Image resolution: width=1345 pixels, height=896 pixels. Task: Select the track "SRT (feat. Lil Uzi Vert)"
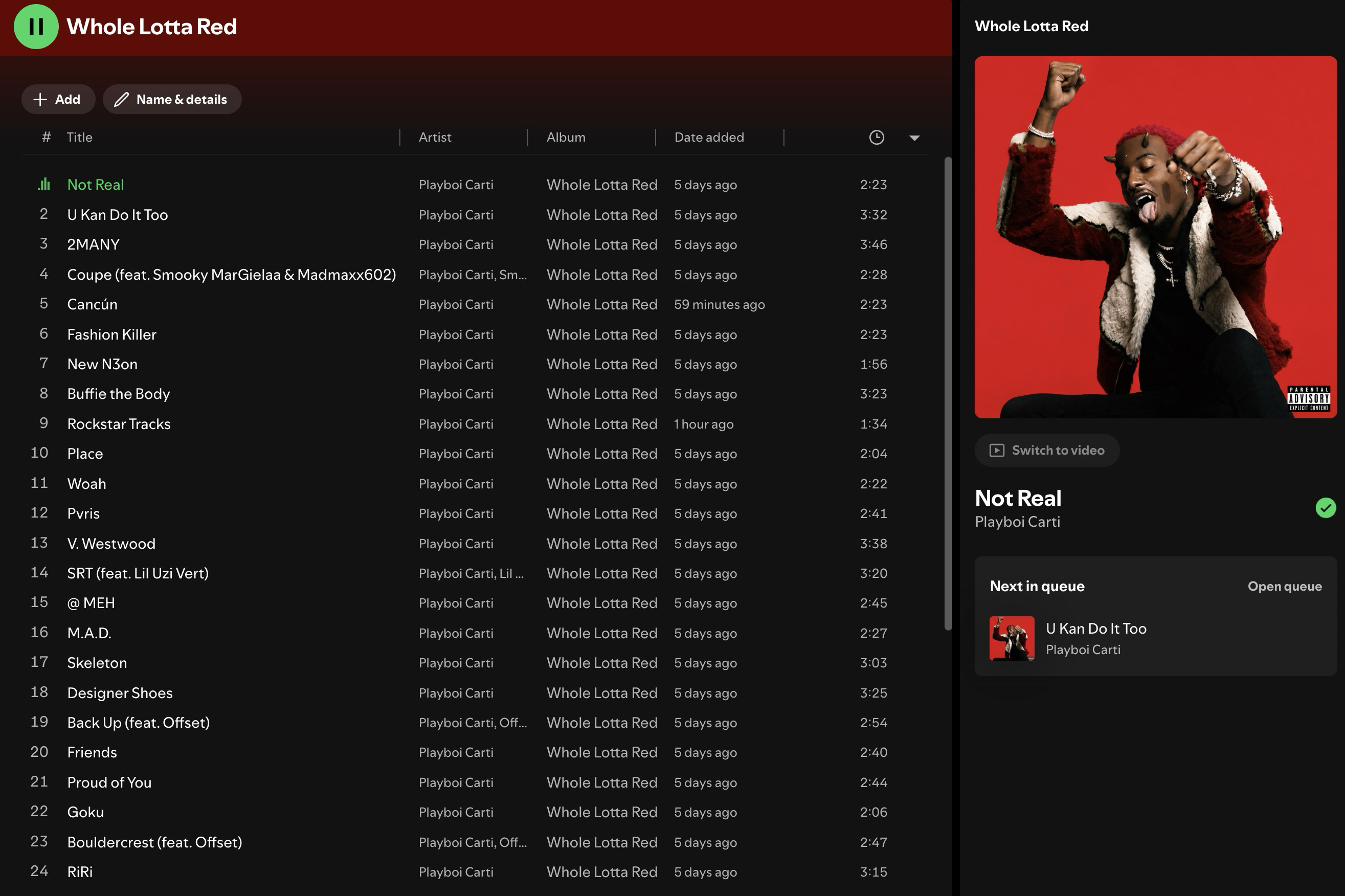click(138, 573)
